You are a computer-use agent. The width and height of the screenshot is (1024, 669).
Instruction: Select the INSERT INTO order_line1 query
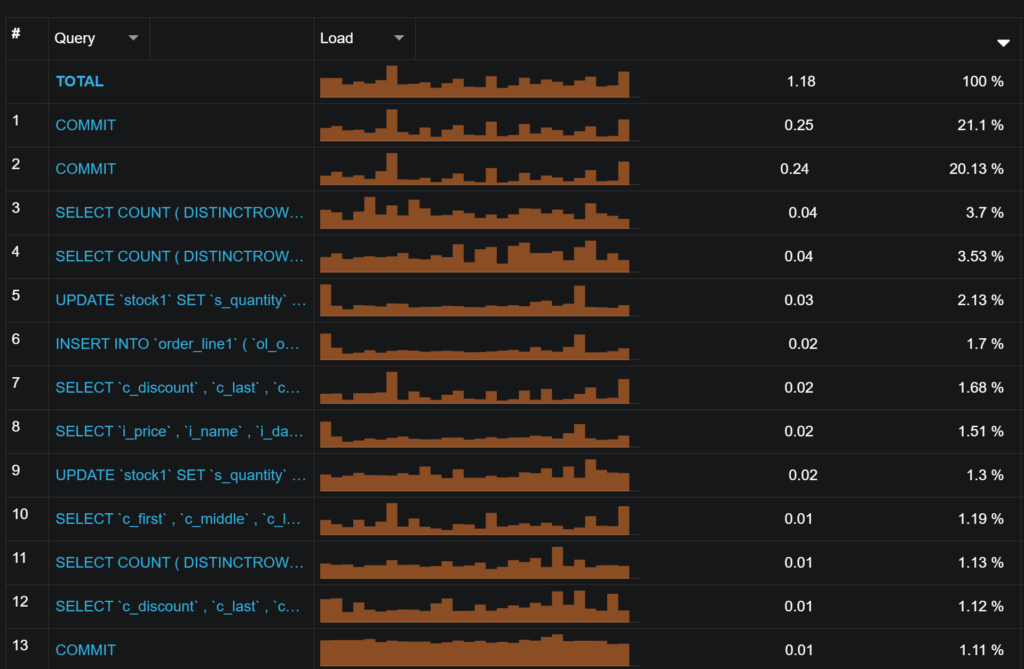[x=180, y=343]
